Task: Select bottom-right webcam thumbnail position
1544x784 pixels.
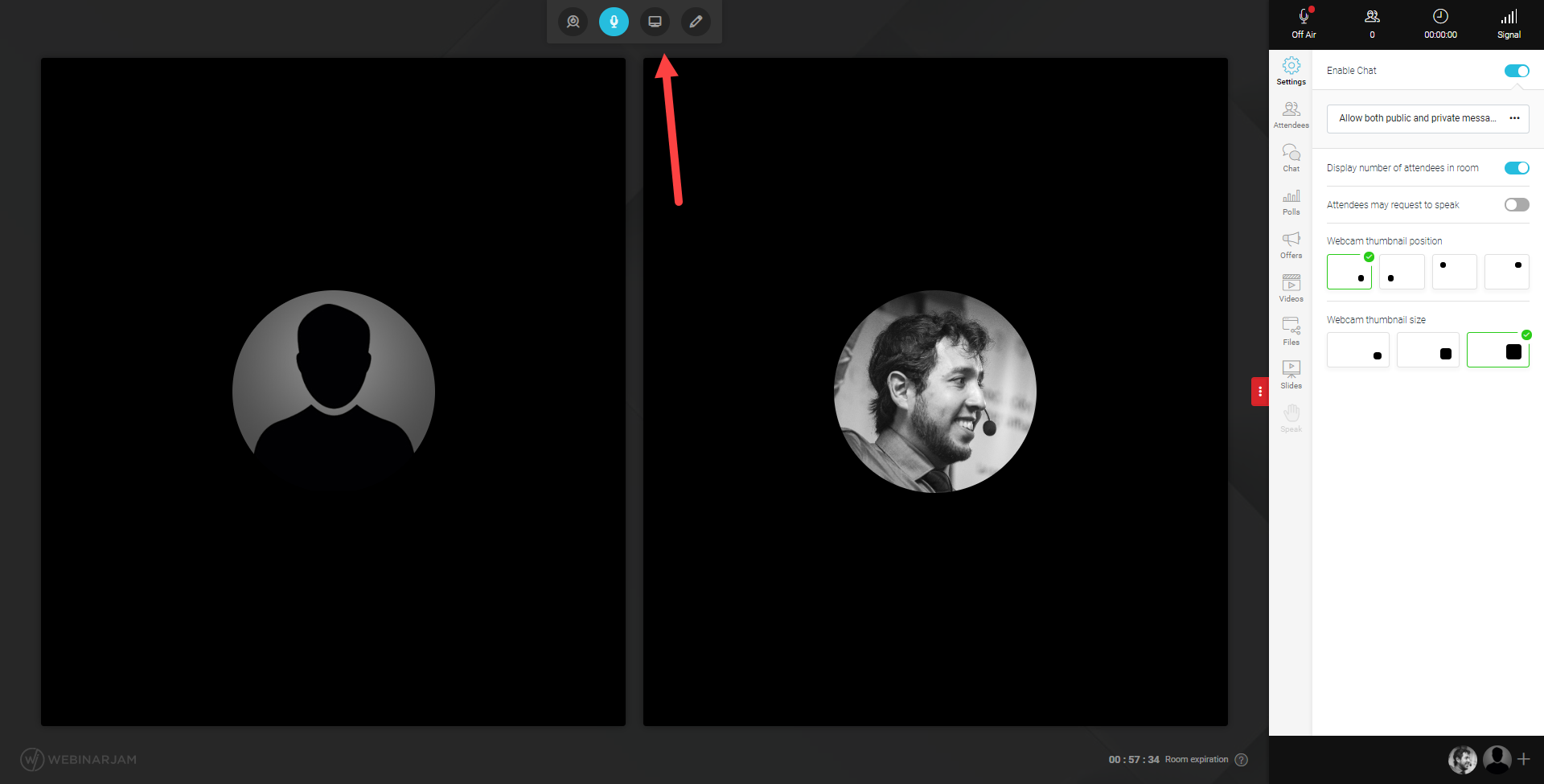Action: [x=1349, y=272]
